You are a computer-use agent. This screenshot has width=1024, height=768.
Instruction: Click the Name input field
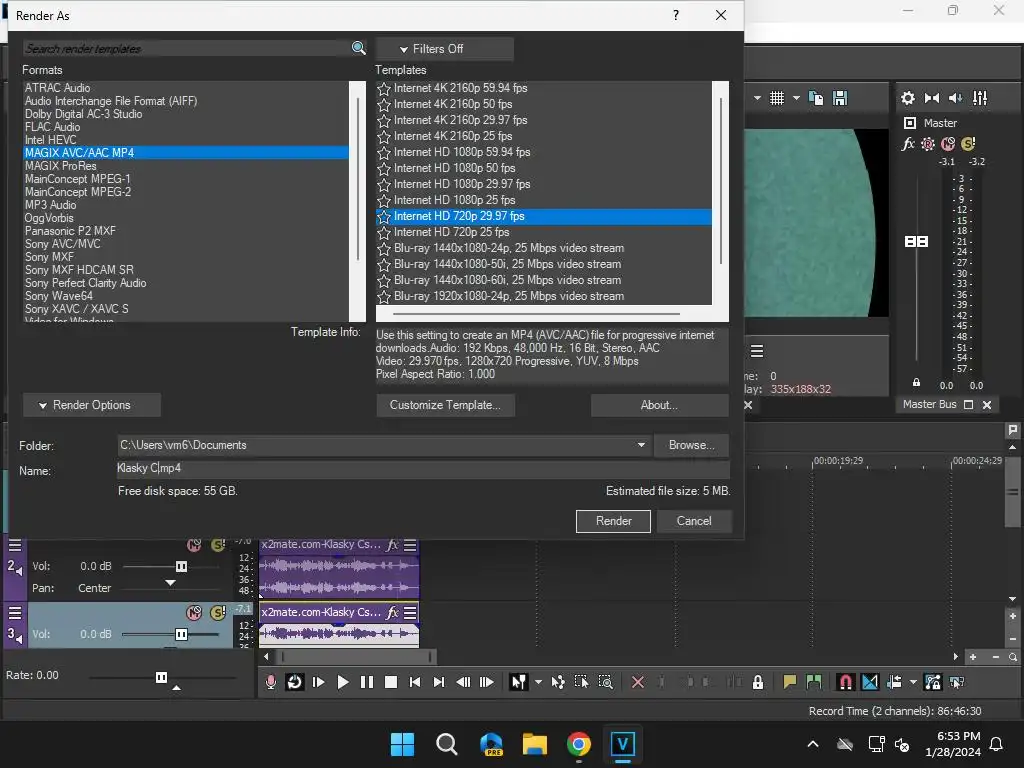click(423, 468)
